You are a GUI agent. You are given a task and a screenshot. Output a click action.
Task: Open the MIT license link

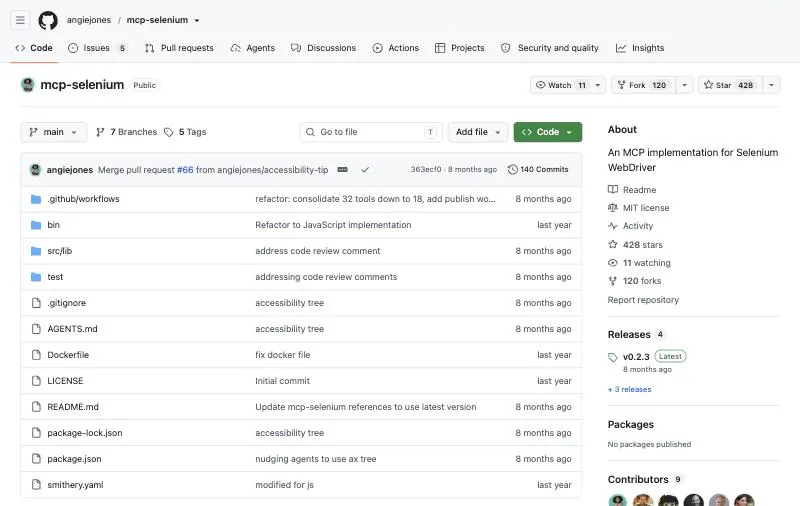(x=639, y=208)
